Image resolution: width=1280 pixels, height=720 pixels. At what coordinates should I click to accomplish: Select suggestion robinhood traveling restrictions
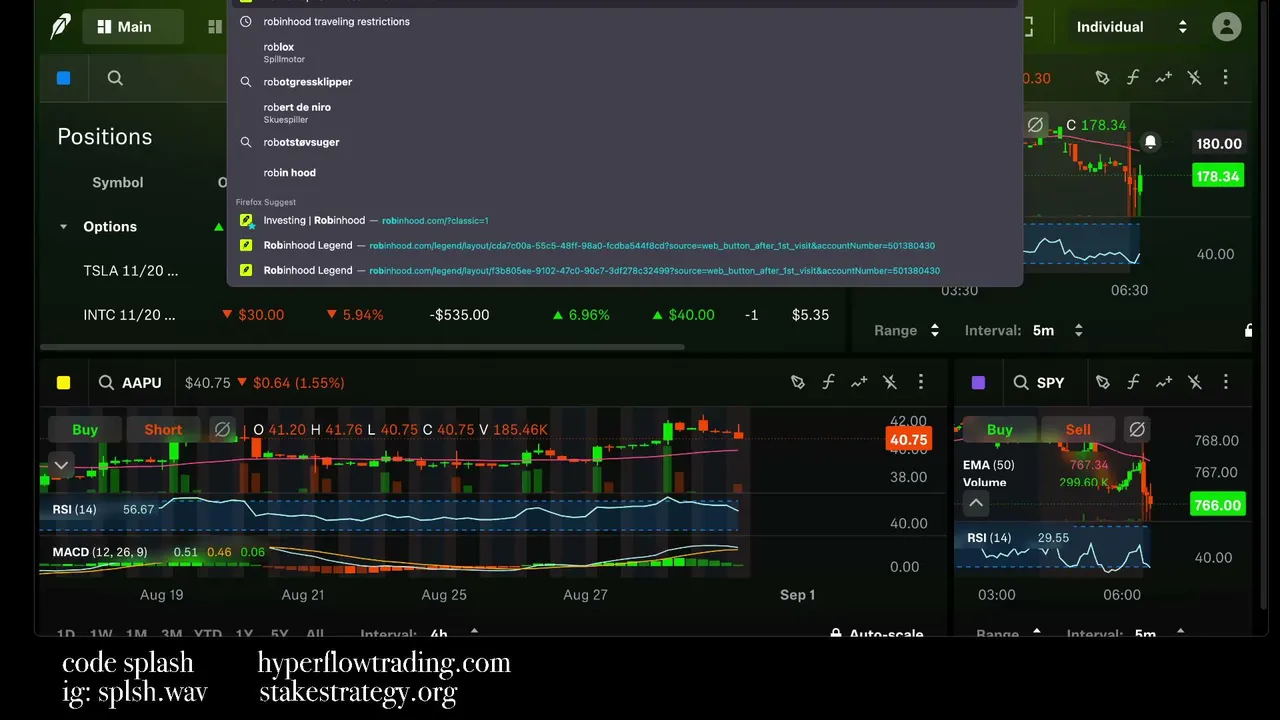pos(625,21)
